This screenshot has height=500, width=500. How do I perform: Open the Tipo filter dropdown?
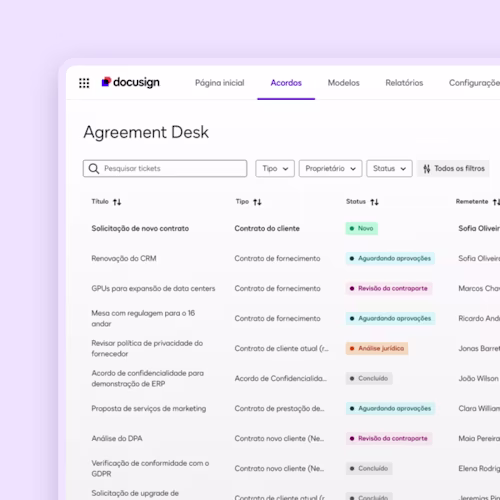[x=275, y=169]
